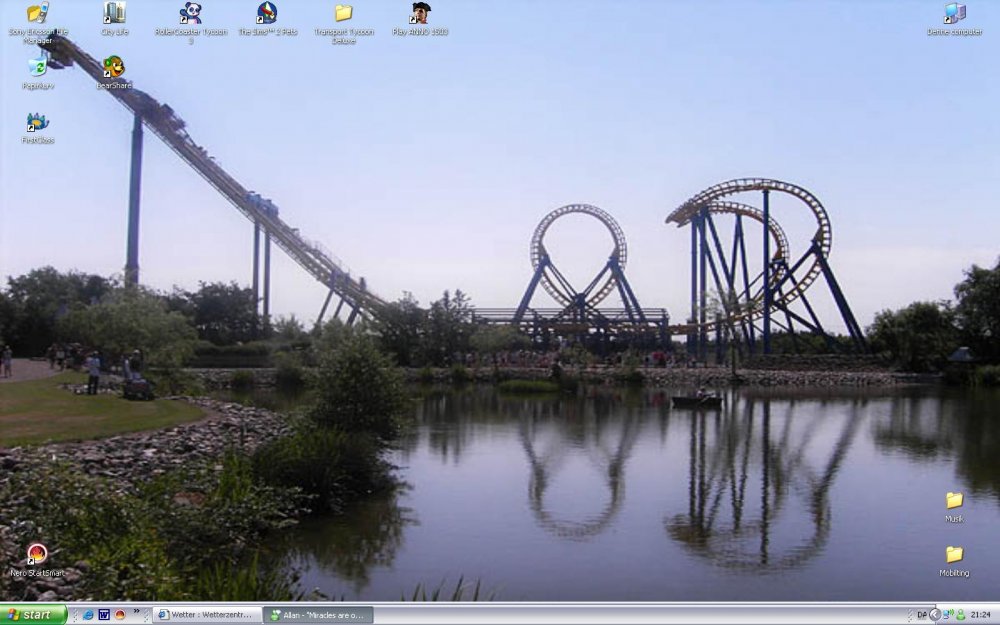This screenshot has width=1000, height=625.
Task: Show hidden system tray icons
Action: [x=934, y=615]
